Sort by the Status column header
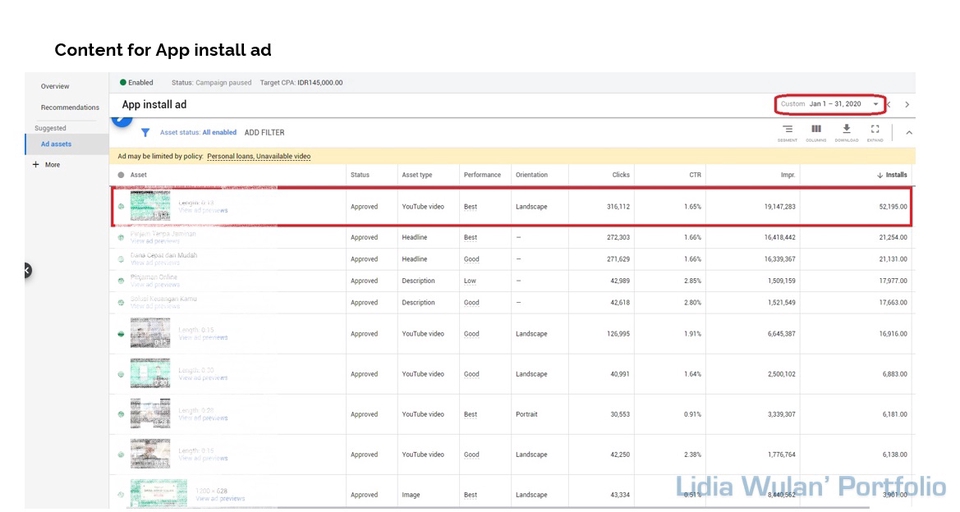The width and height of the screenshot is (960, 512). pyautogui.click(x=360, y=175)
